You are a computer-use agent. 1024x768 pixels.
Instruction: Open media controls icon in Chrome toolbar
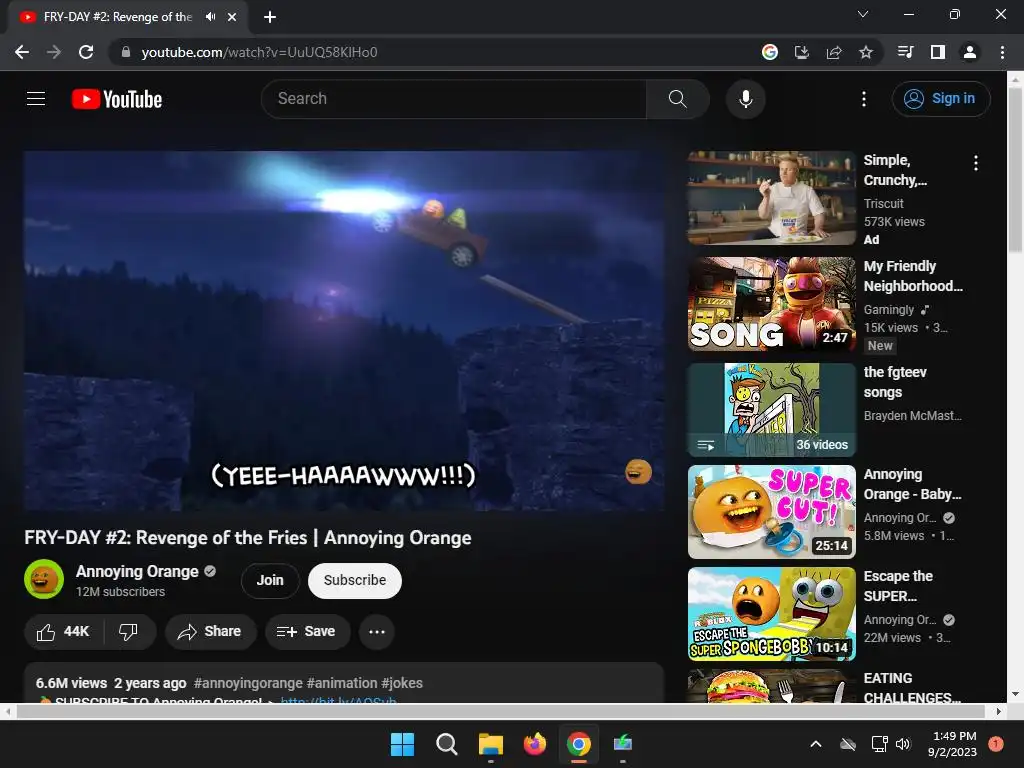coord(905,52)
